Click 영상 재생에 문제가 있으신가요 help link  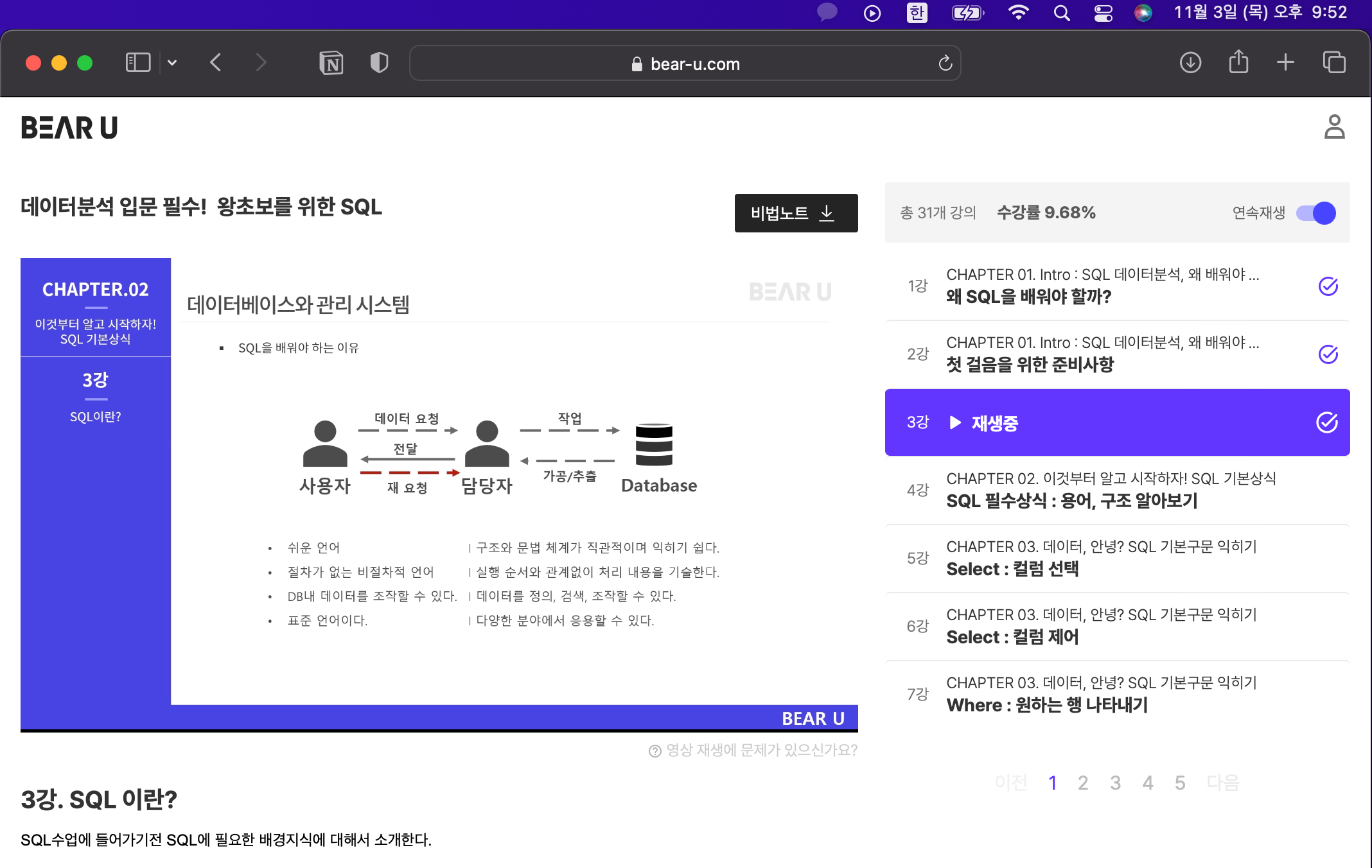(x=753, y=751)
